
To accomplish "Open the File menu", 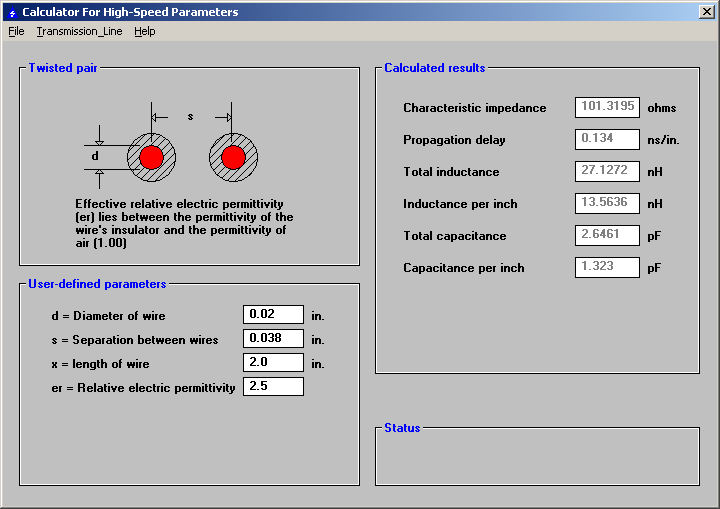I will [16, 31].
